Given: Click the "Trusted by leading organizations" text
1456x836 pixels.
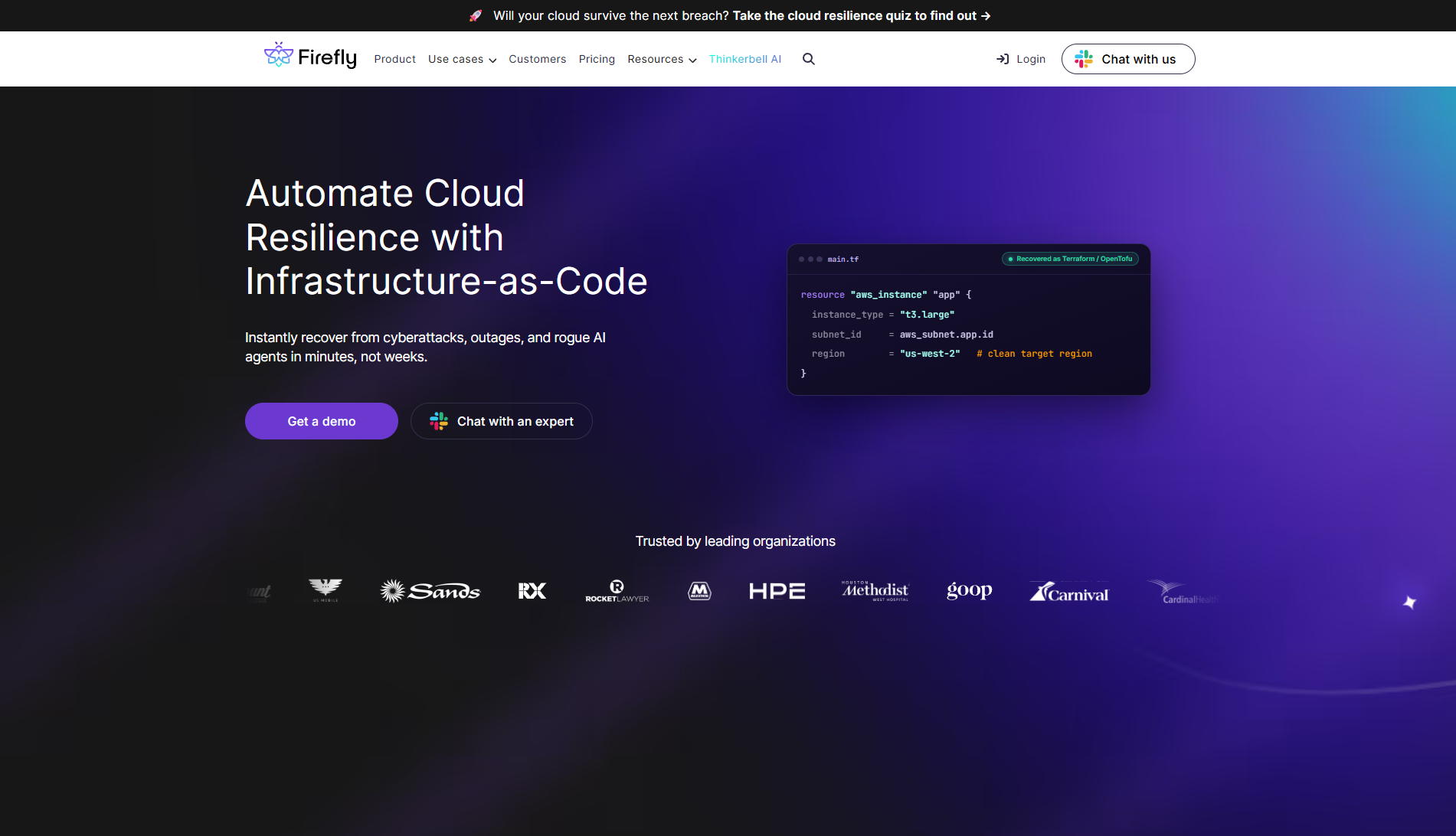Looking at the screenshot, I should [735, 541].
